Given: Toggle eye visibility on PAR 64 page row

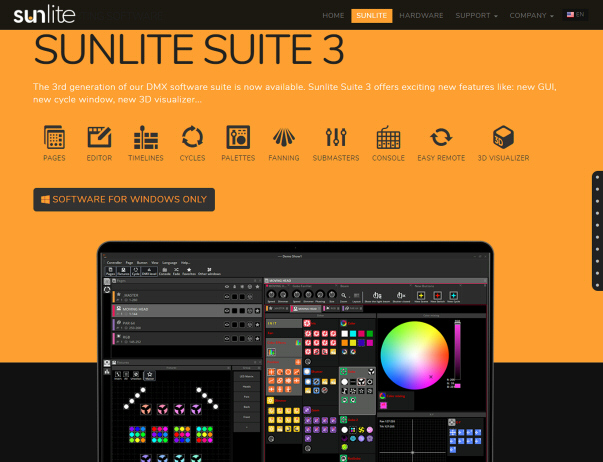Looking at the screenshot, I should (x=227, y=325).
